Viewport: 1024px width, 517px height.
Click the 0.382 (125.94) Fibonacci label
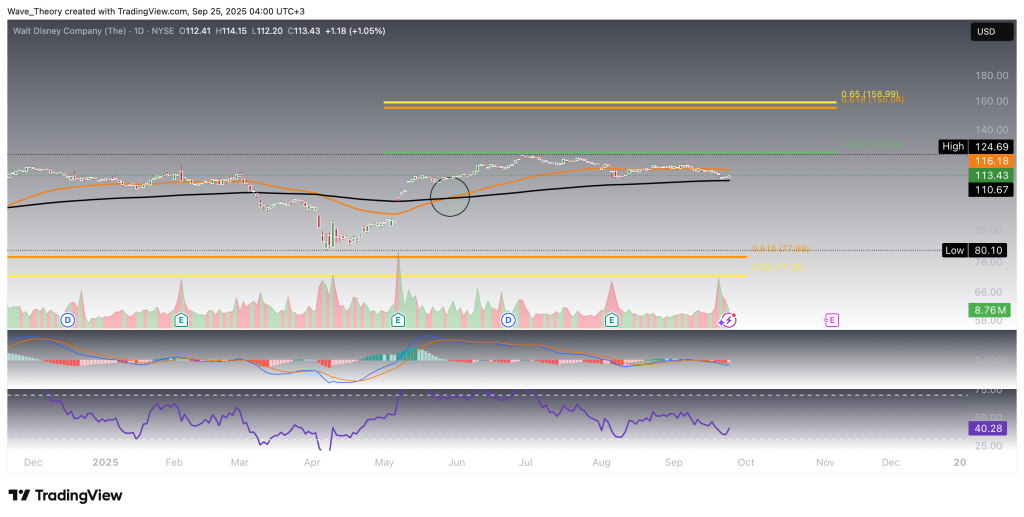point(871,144)
